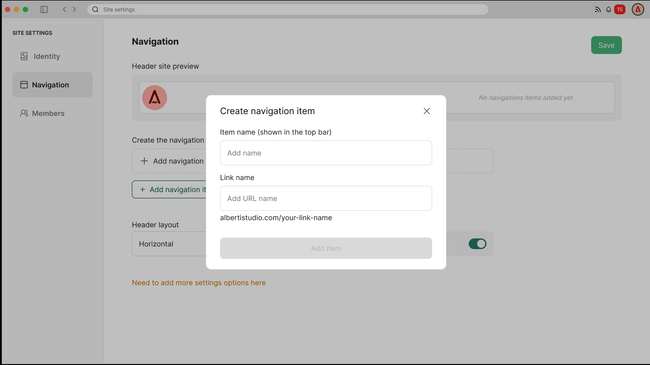Go back with the left arrow

coord(64,9)
